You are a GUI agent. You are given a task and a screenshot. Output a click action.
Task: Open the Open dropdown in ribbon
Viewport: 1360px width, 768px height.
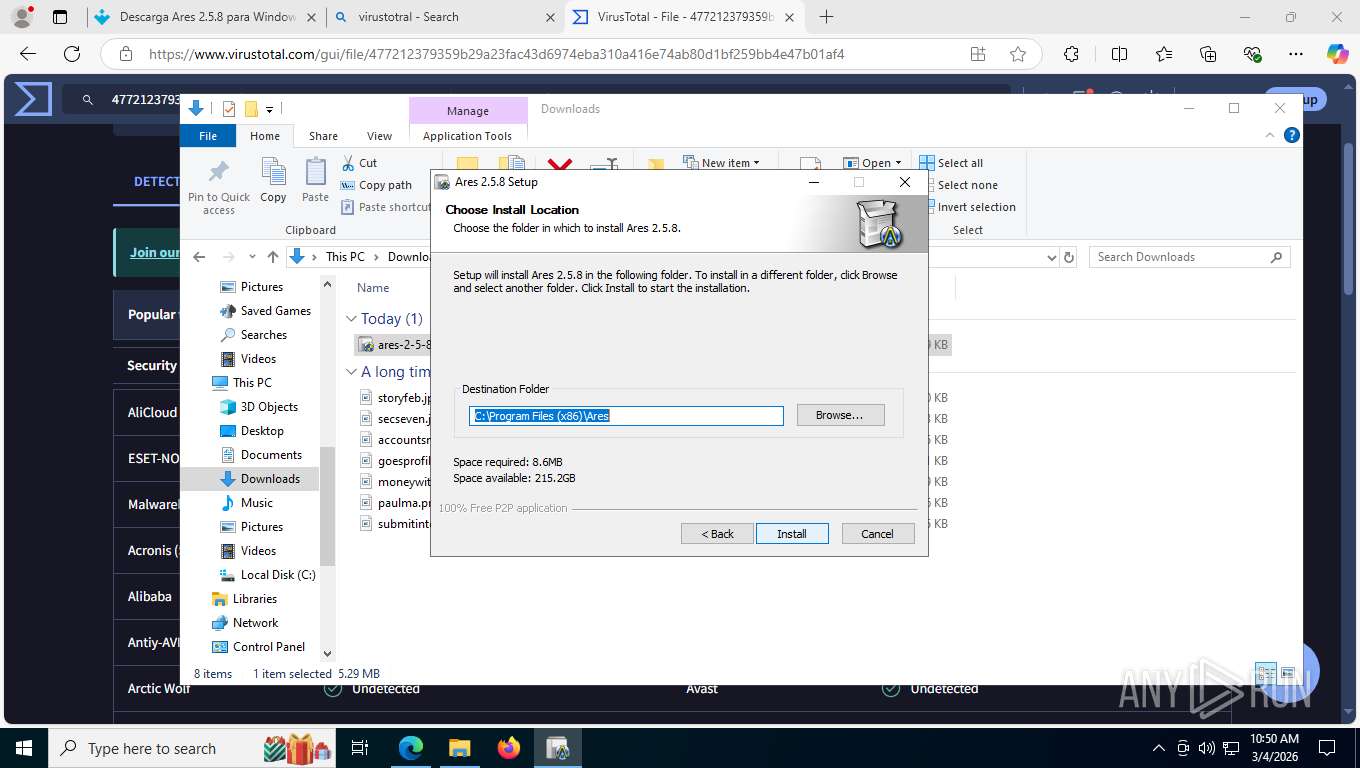[x=872, y=163]
